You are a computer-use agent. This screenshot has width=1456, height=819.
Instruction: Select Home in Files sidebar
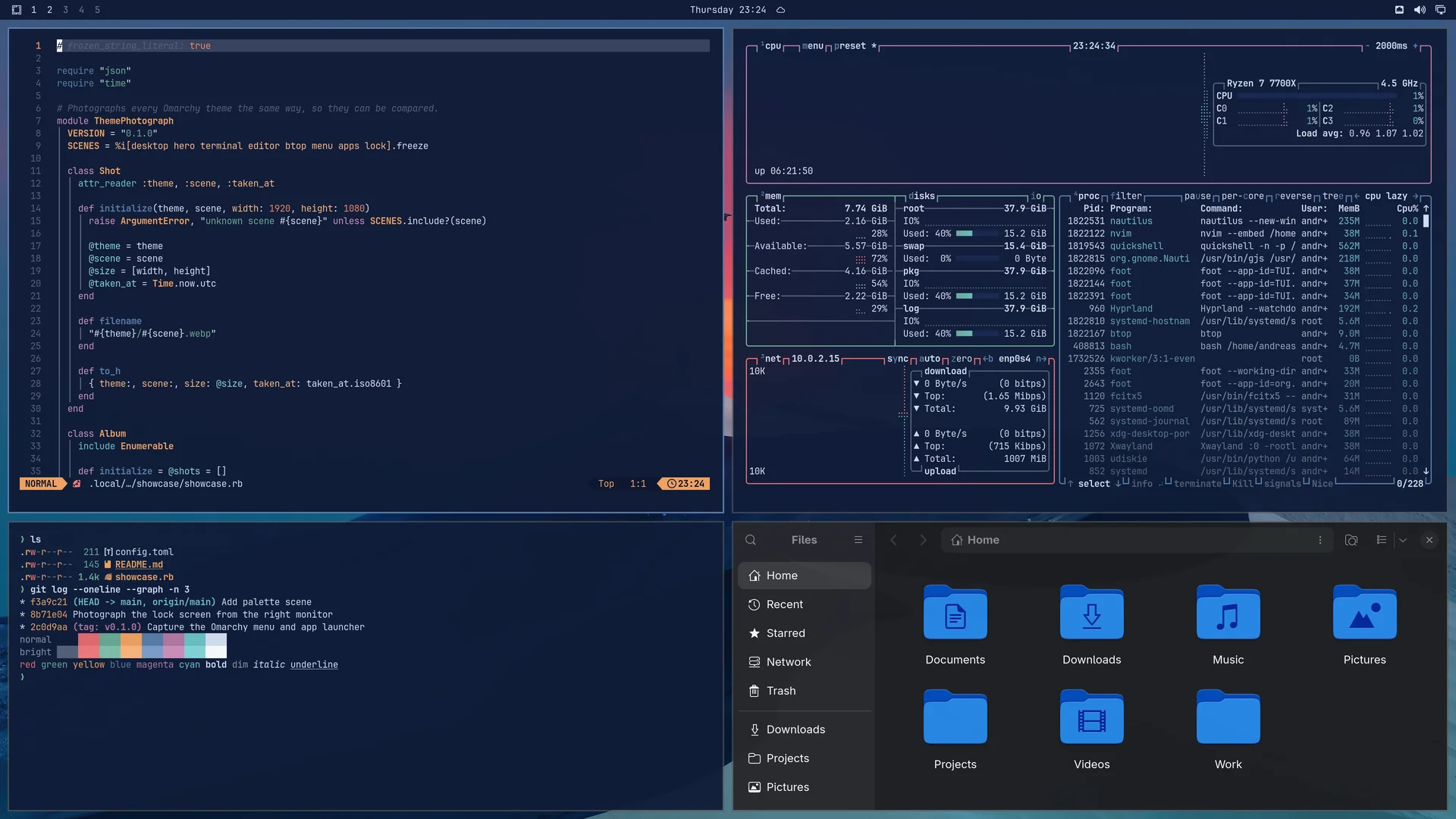(x=805, y=576)
